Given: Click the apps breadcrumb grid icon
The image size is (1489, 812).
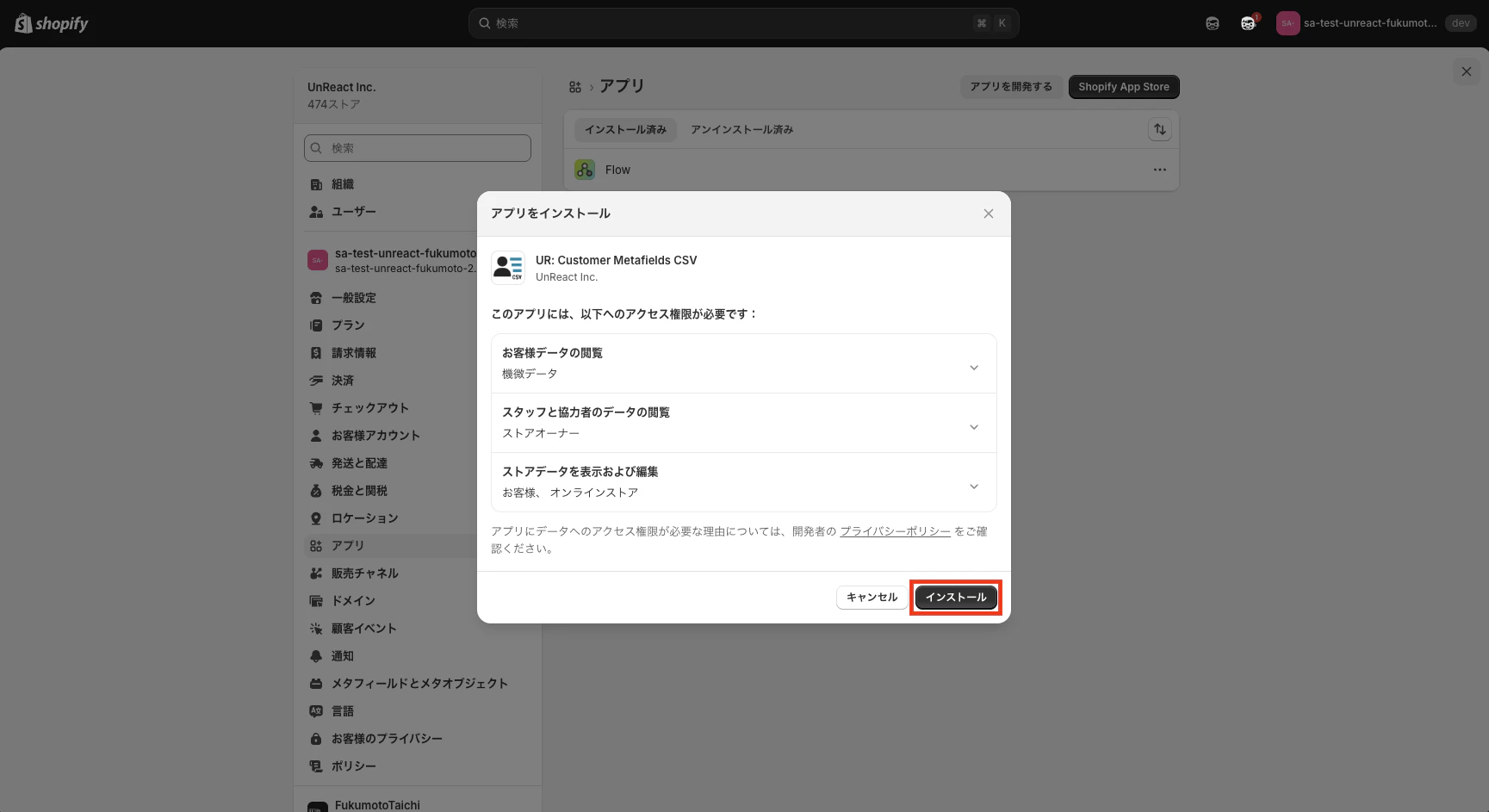Looking at the screenshot, I should 575,87.
